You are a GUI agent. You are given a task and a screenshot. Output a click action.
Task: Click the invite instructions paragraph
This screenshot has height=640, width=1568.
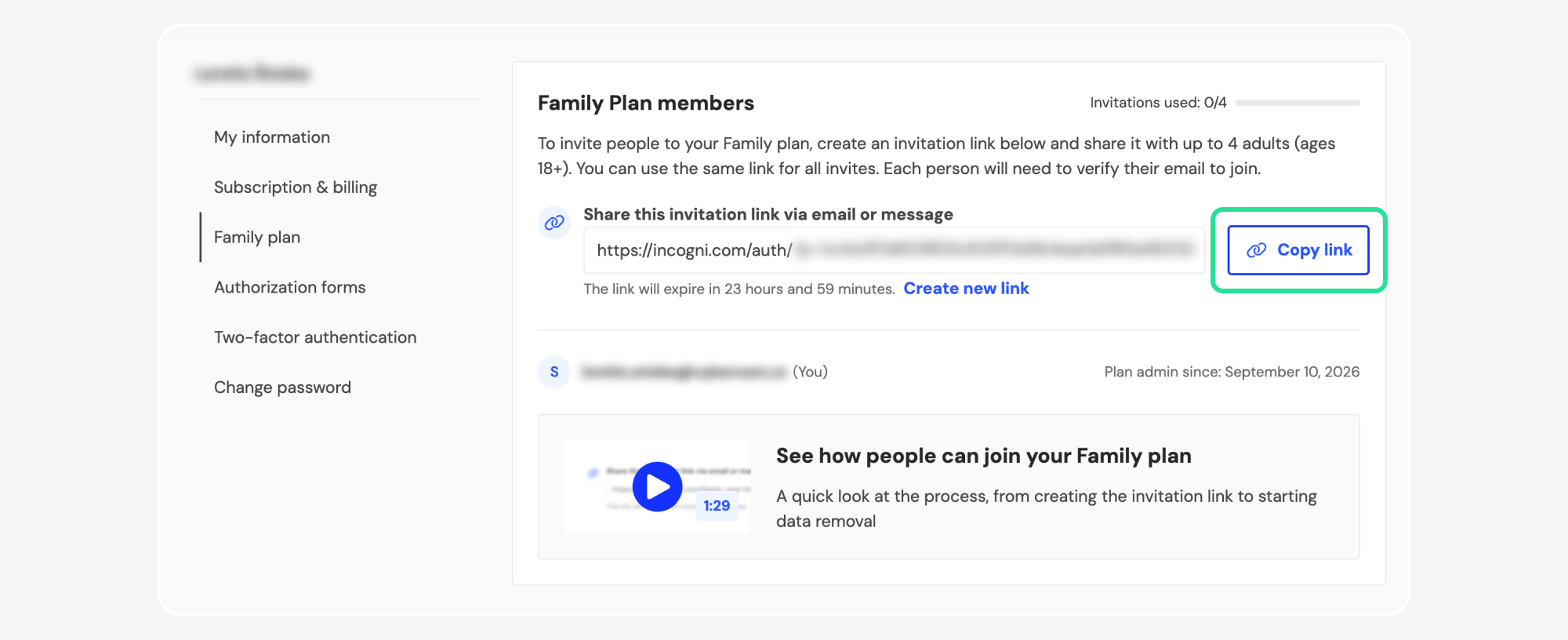(937, 156)
